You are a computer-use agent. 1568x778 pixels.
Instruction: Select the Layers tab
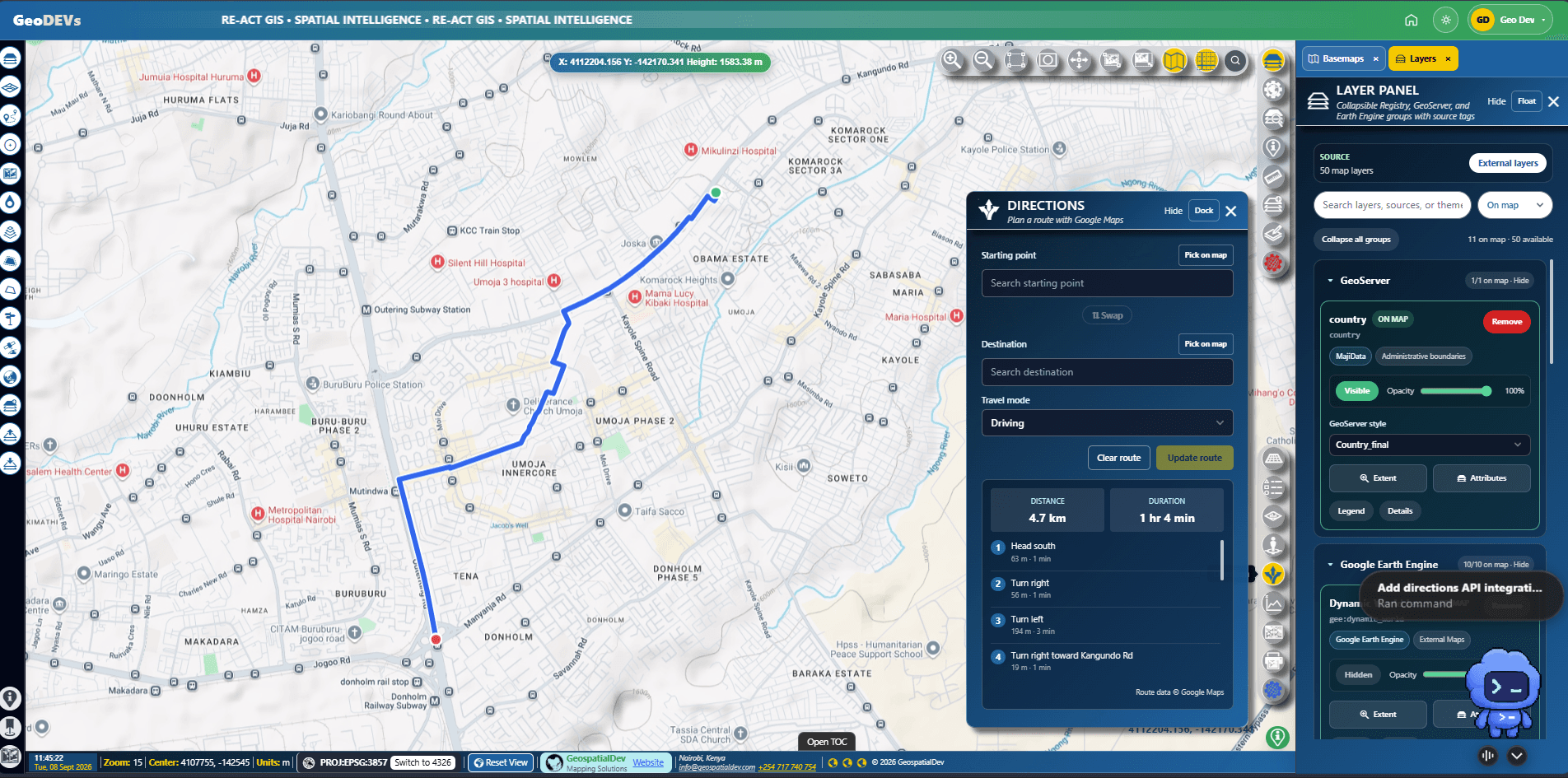pos(1423,58)
